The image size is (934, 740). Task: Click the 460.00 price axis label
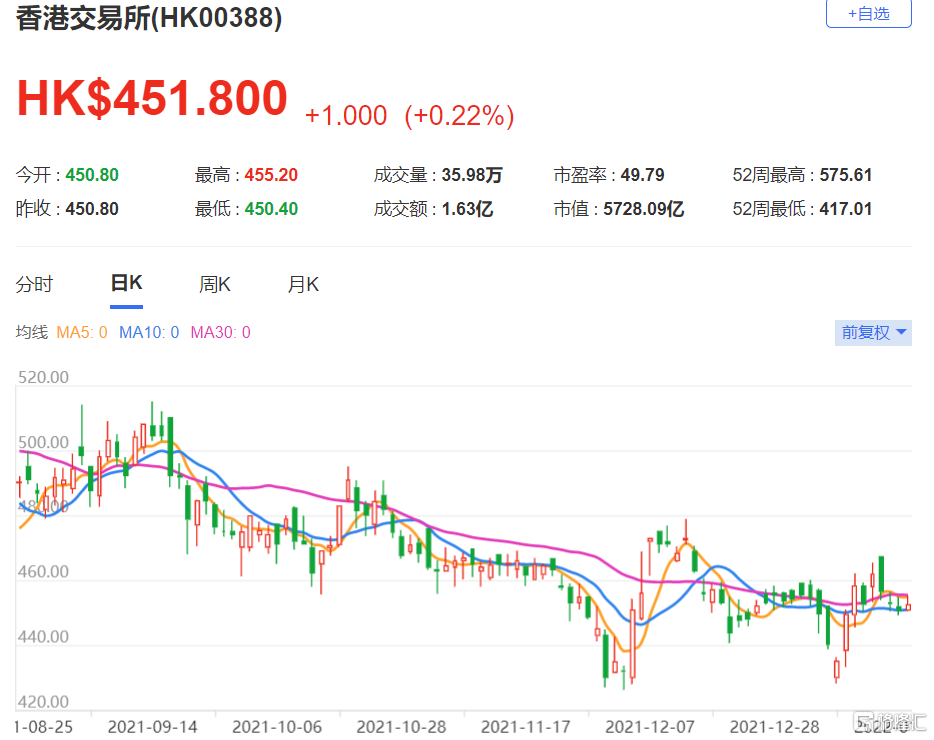(43, 572)
